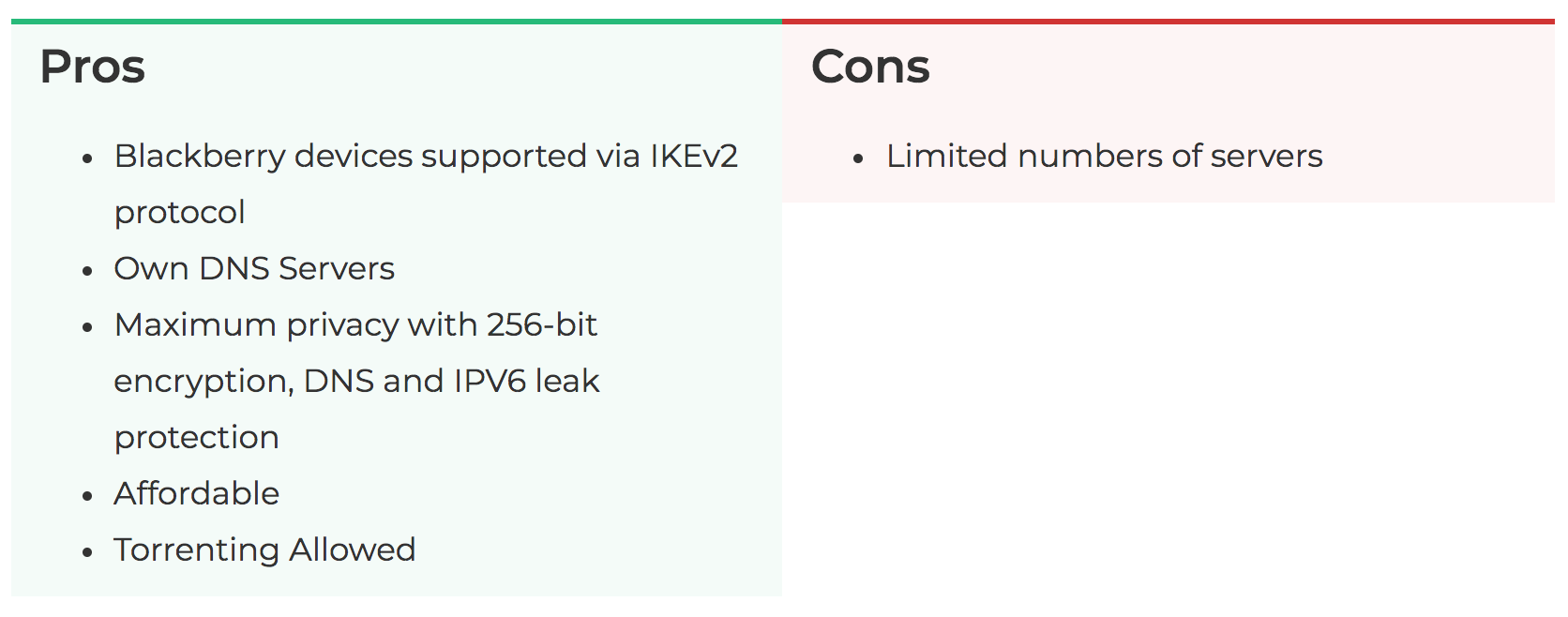1568x617 pixels.
Task: Click the word IKEv2
Action: tap(694, 156)
